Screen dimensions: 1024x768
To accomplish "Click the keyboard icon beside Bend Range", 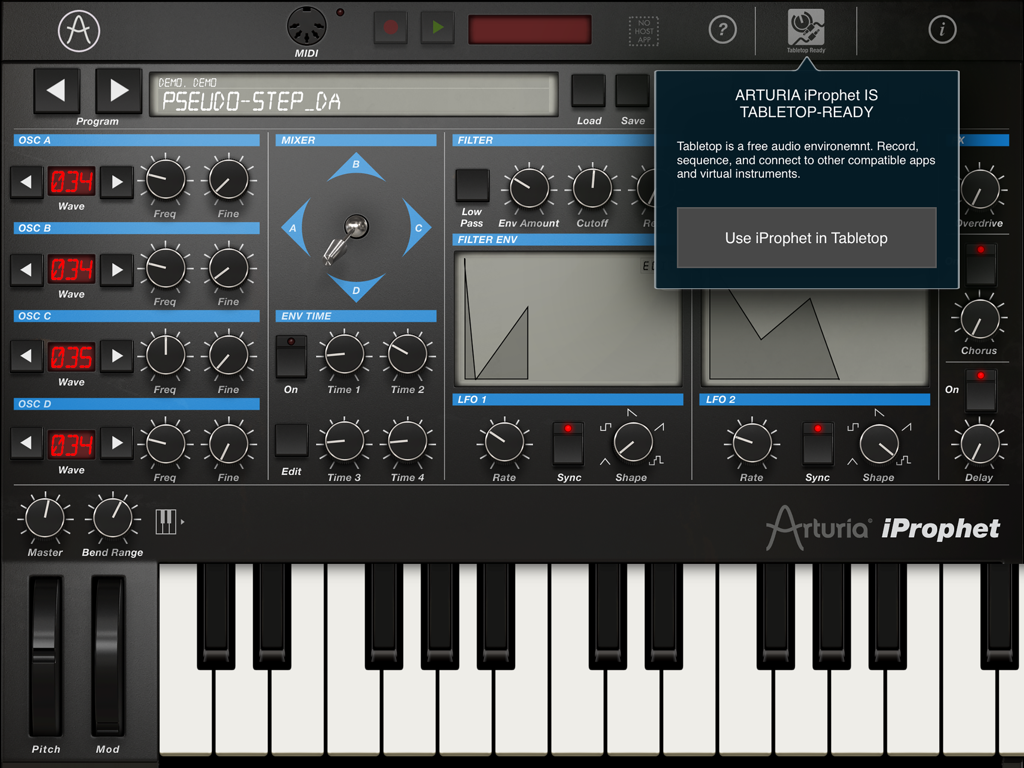I will (x=166, y=520).
